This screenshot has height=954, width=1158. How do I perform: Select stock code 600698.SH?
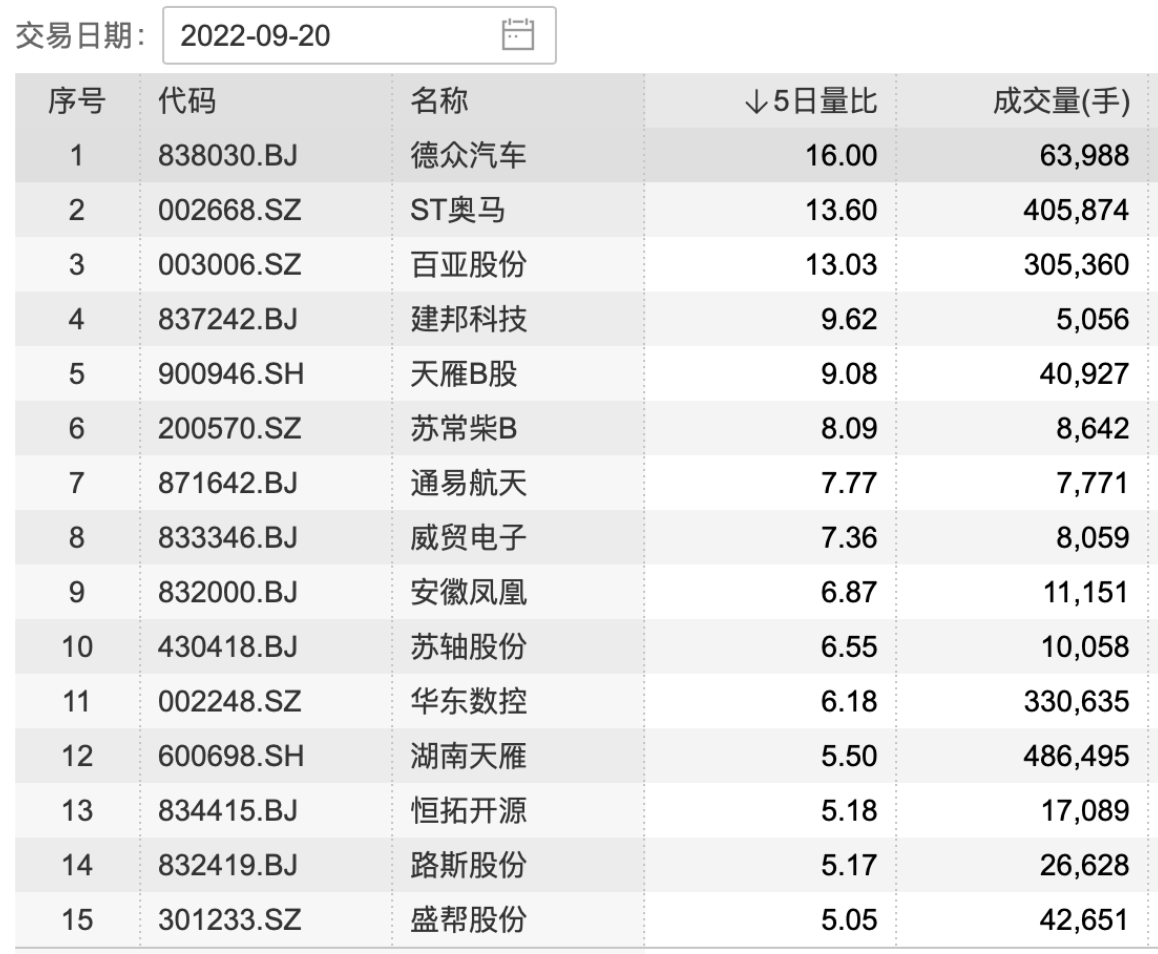(x=230, y=756)
